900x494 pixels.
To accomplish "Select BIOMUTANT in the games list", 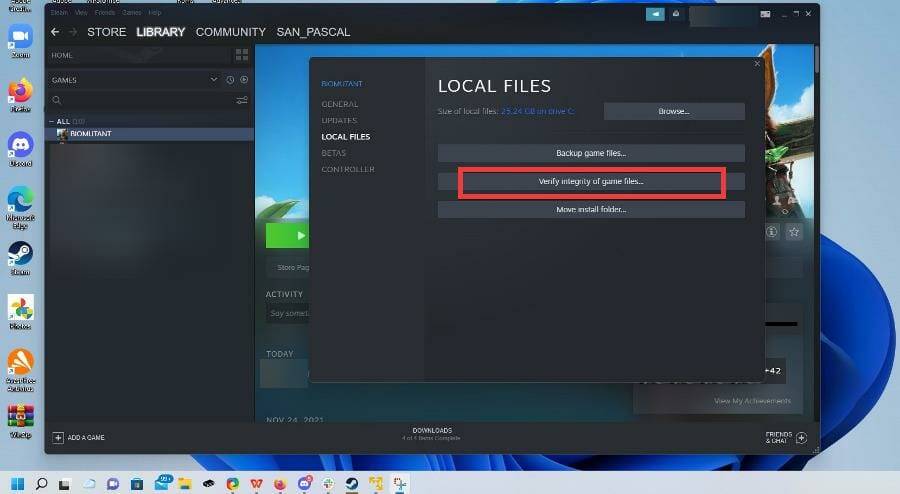I will [149, 134].
